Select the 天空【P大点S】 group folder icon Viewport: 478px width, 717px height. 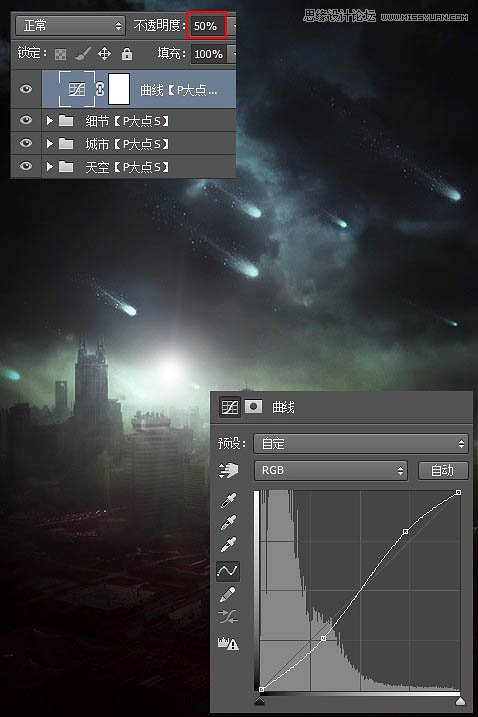pos(66,167)
